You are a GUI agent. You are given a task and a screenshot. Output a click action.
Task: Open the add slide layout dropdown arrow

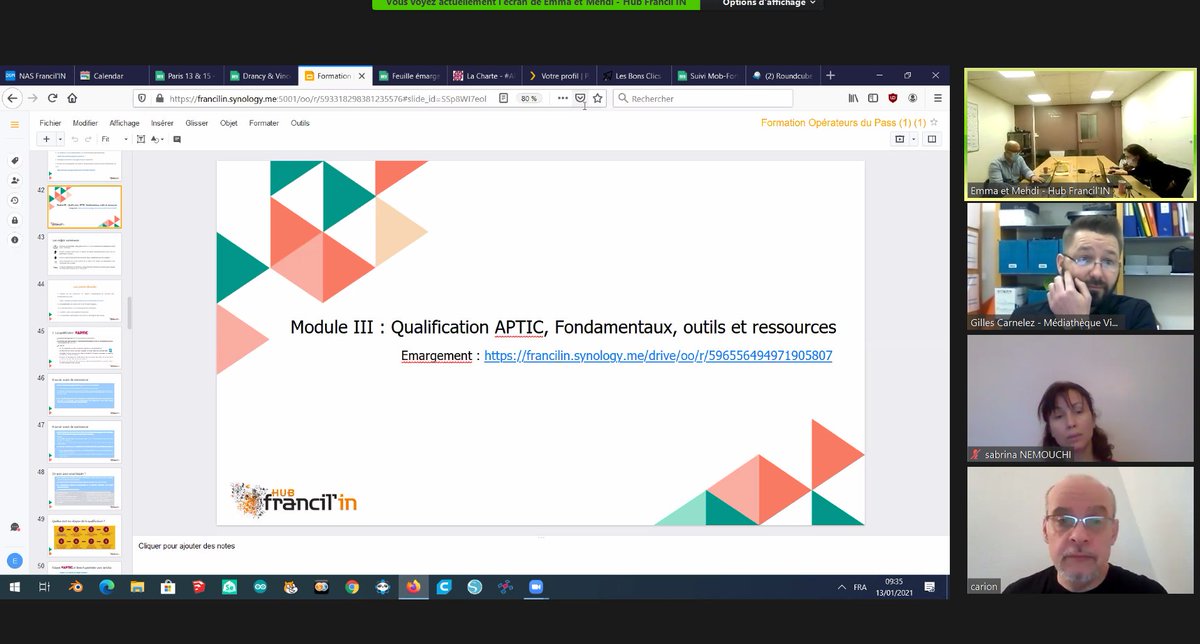click(x=60, y=139)
